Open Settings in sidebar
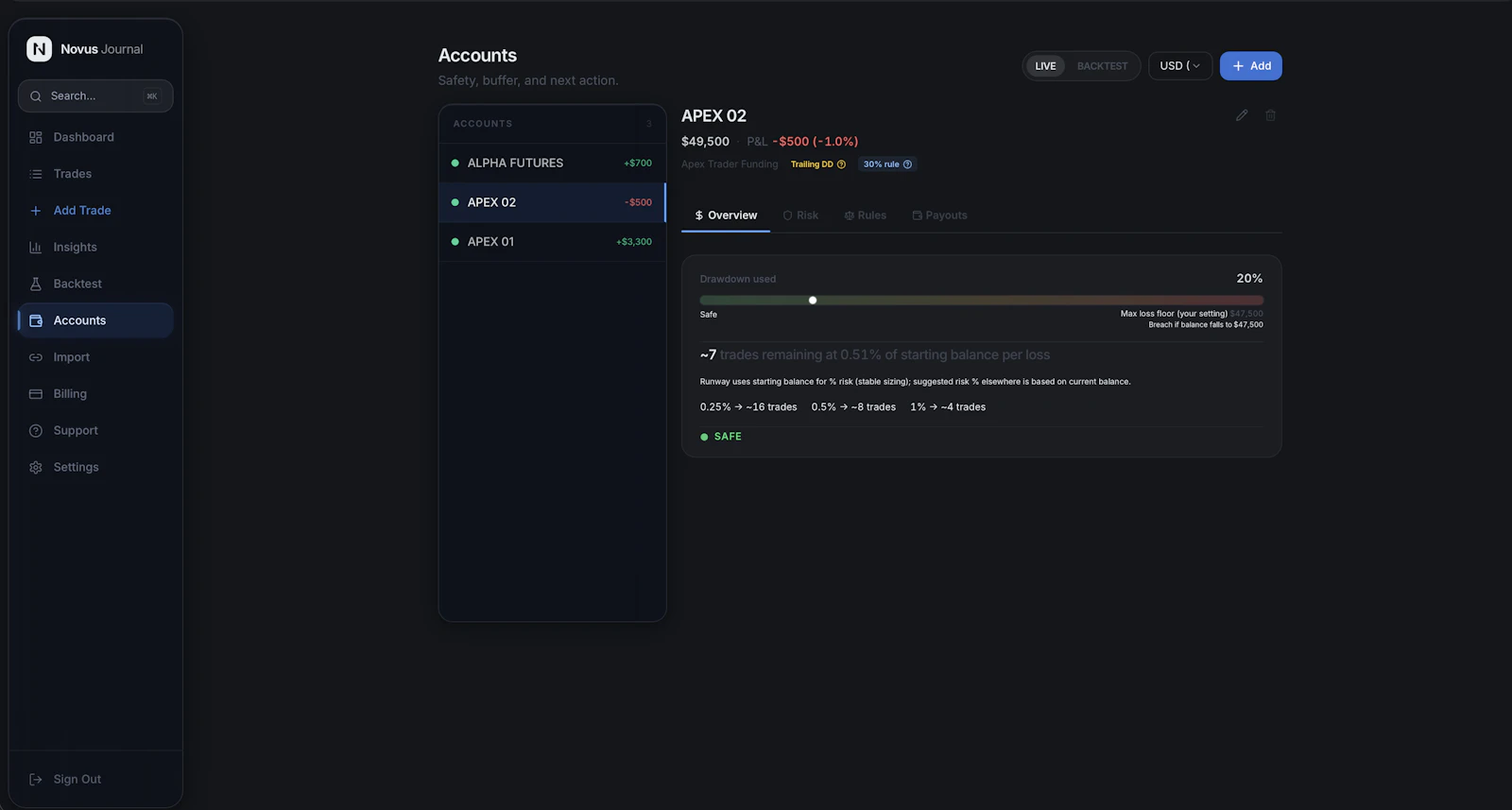Viewport: 1512px width, 810px height. click(x=95, y=467)
